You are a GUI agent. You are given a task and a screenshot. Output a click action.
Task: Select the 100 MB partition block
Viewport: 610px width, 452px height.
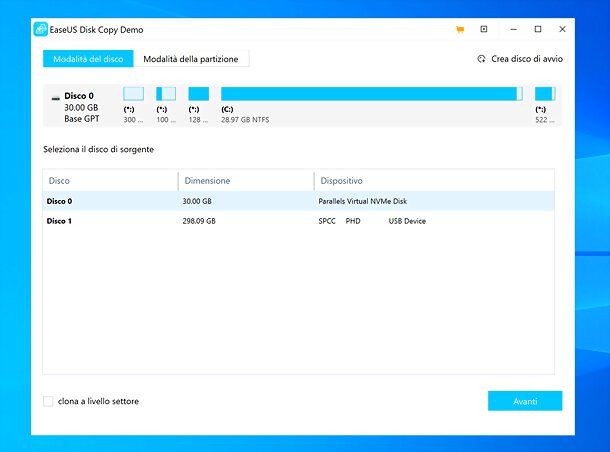tap(166, 94)
